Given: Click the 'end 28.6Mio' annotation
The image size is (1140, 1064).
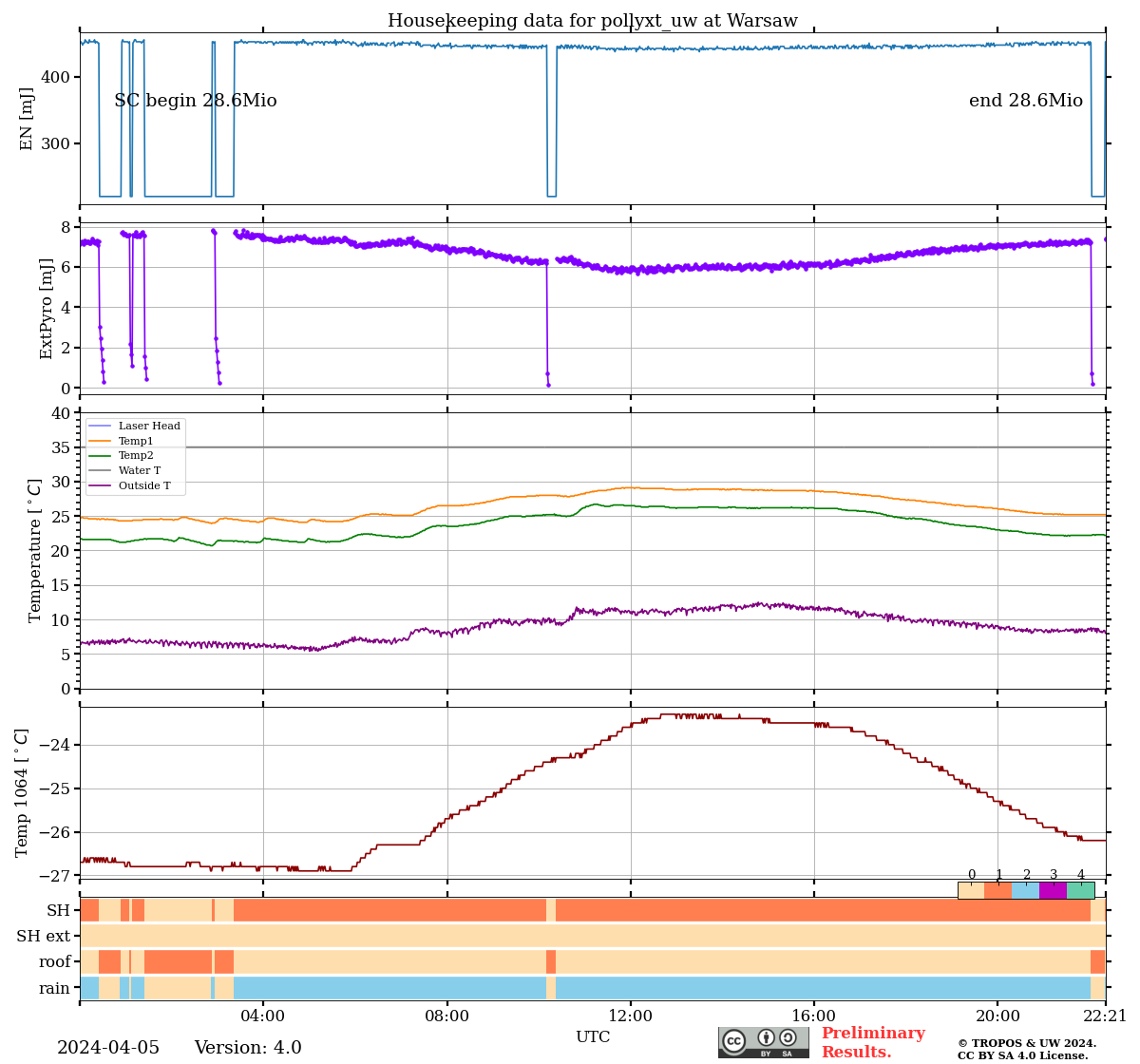Looking at the screenshot, I should pyautogui.click(x=1026, y=101).
